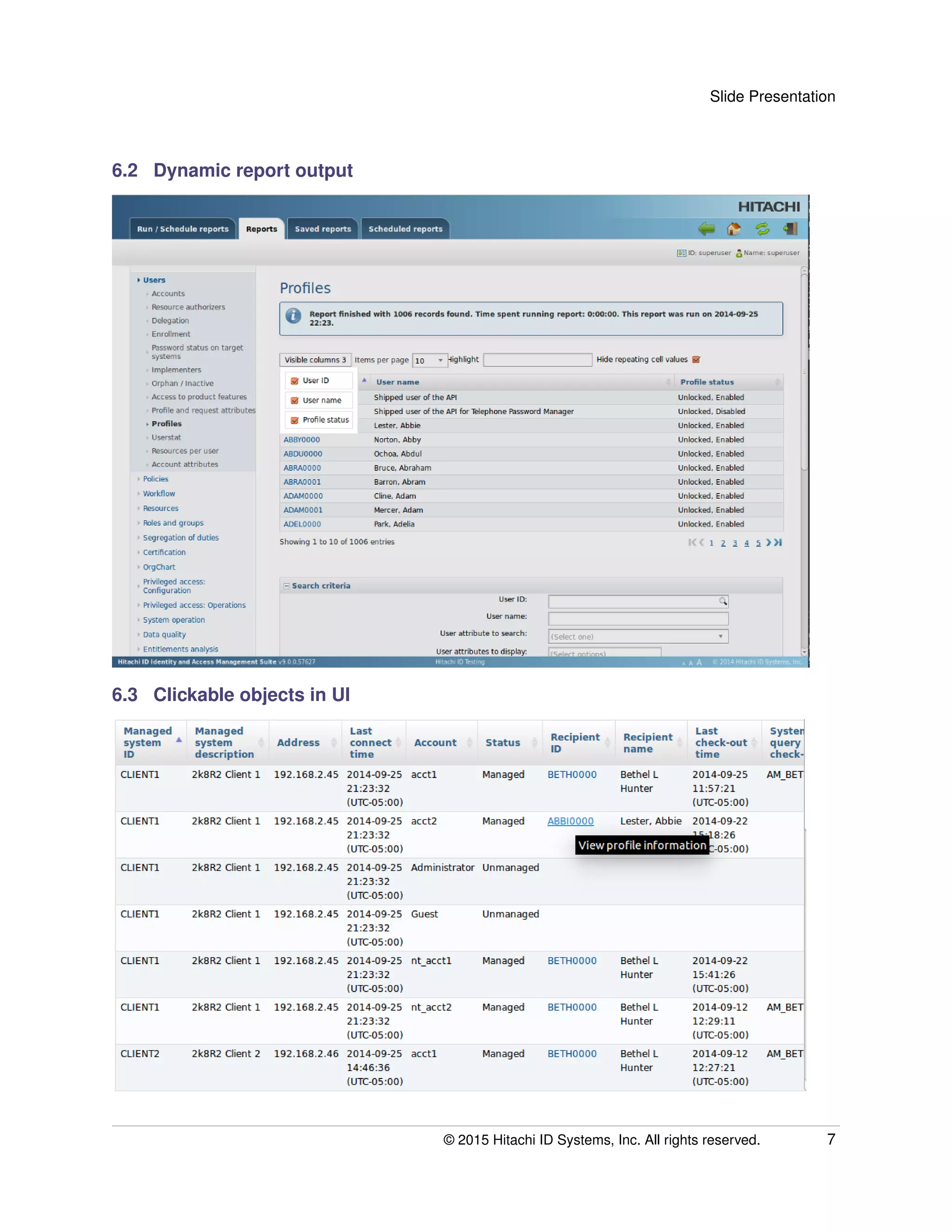Toggle Profile status column checkbox
This screenshot has height=1232, width=952.
pyautogui.click(x=294, y=420)
